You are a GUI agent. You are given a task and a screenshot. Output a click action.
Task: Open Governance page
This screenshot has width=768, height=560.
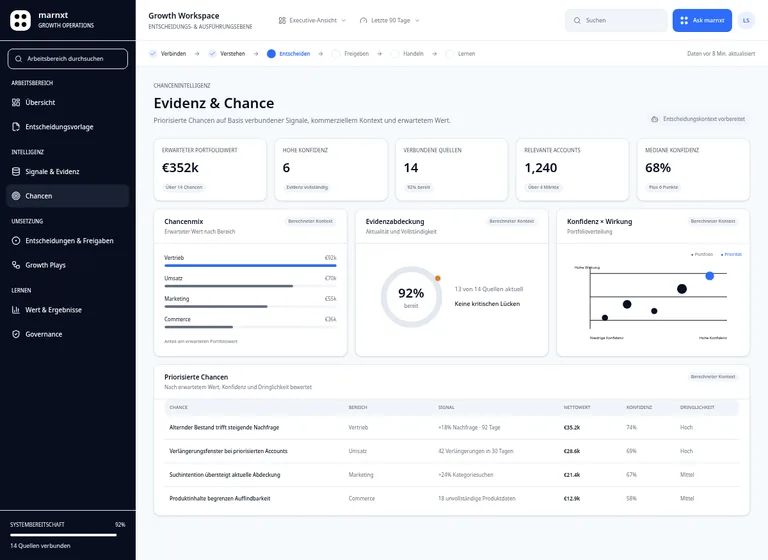[68, 334]
